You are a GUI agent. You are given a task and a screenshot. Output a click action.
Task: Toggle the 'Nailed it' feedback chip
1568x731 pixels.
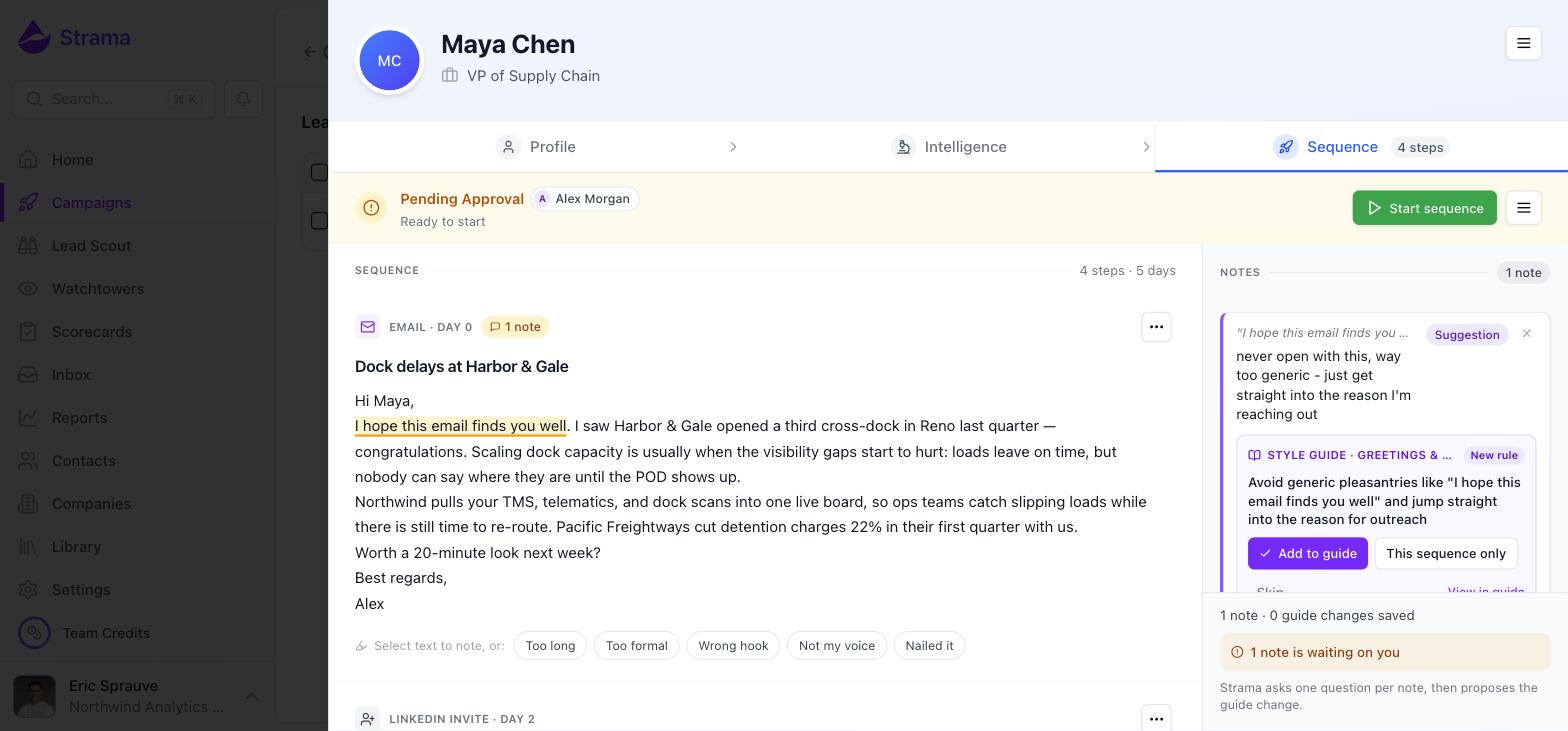click(x=929, y=646)
